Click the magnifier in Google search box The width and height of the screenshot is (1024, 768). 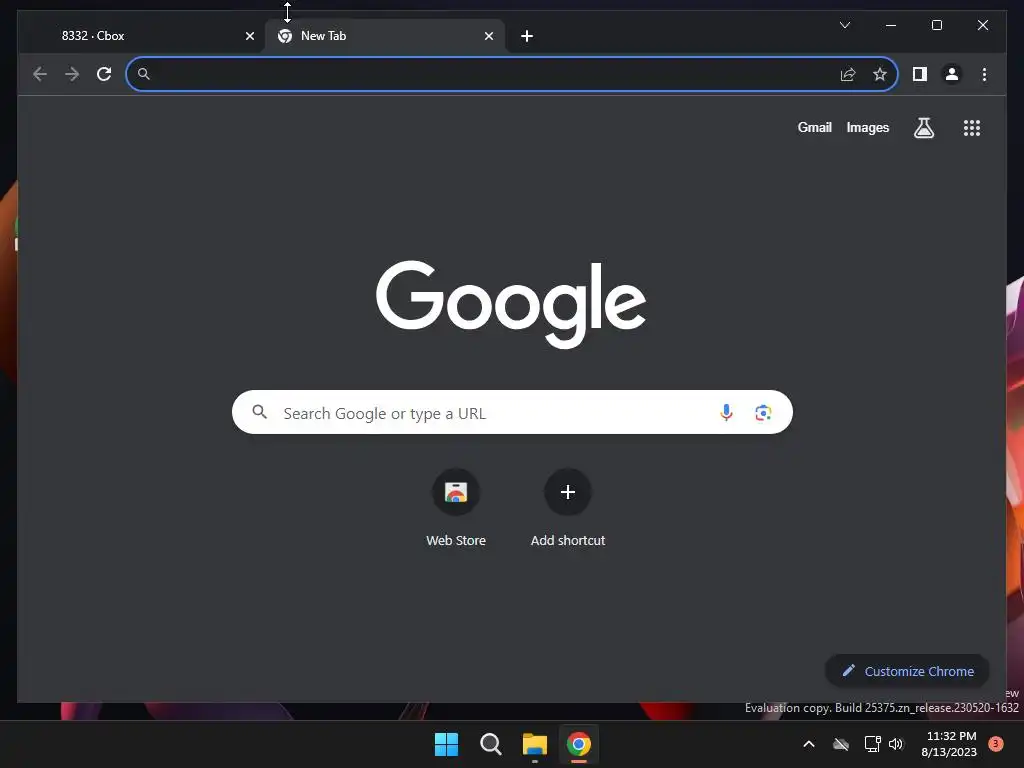coord(259,412)
